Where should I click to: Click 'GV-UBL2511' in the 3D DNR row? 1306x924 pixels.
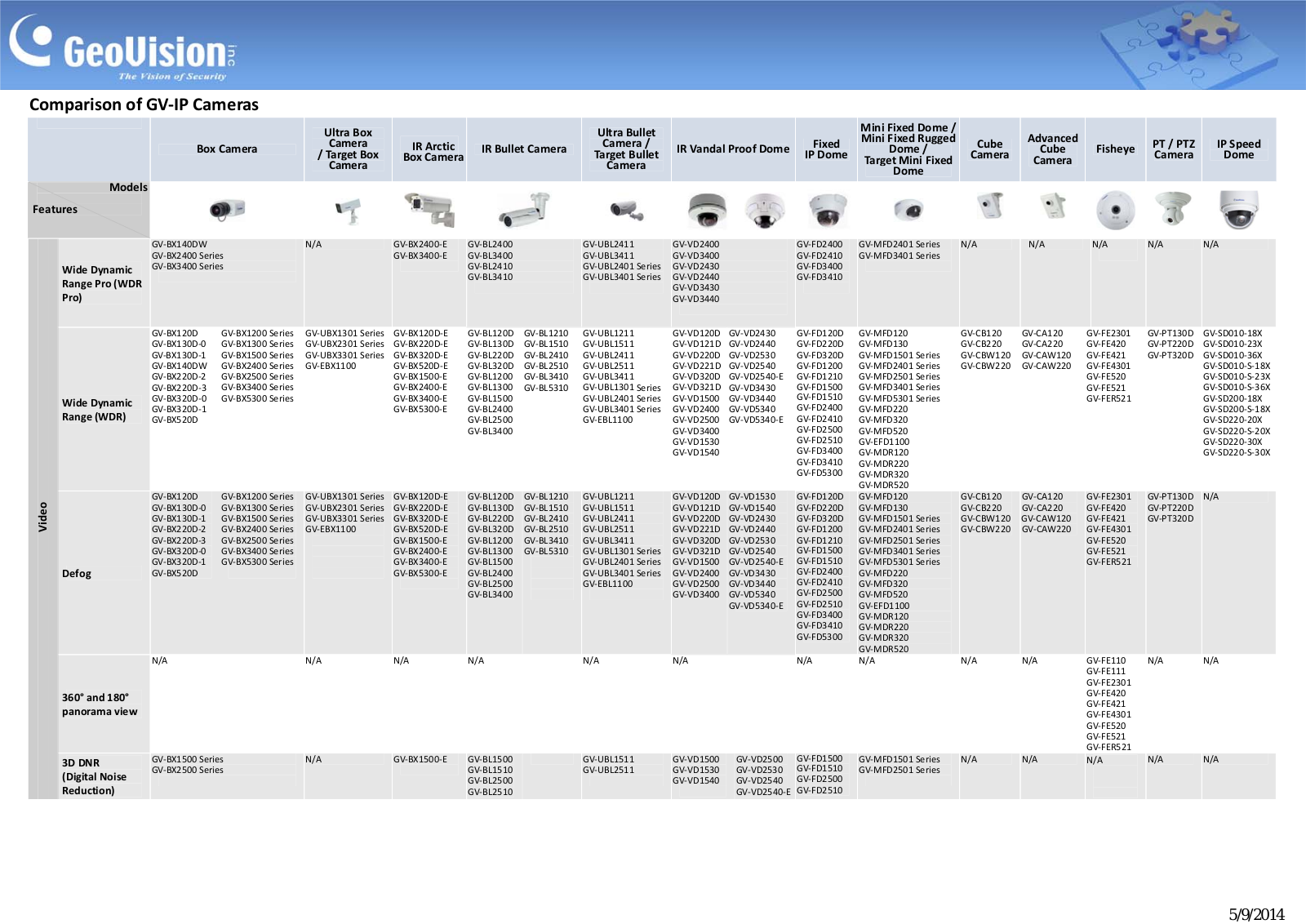[x=608, y=771]
